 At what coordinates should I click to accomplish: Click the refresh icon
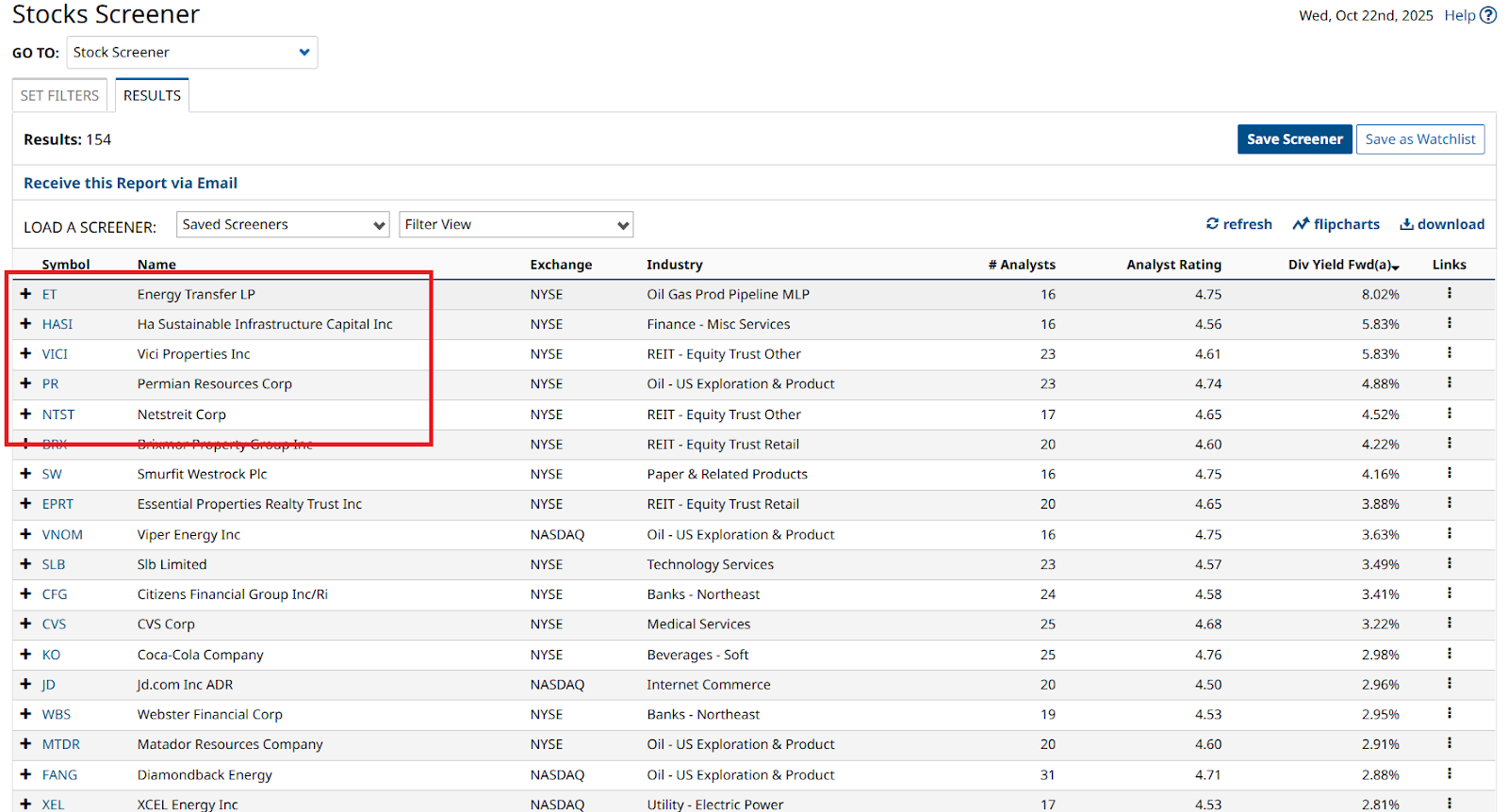click(1212, 224)
